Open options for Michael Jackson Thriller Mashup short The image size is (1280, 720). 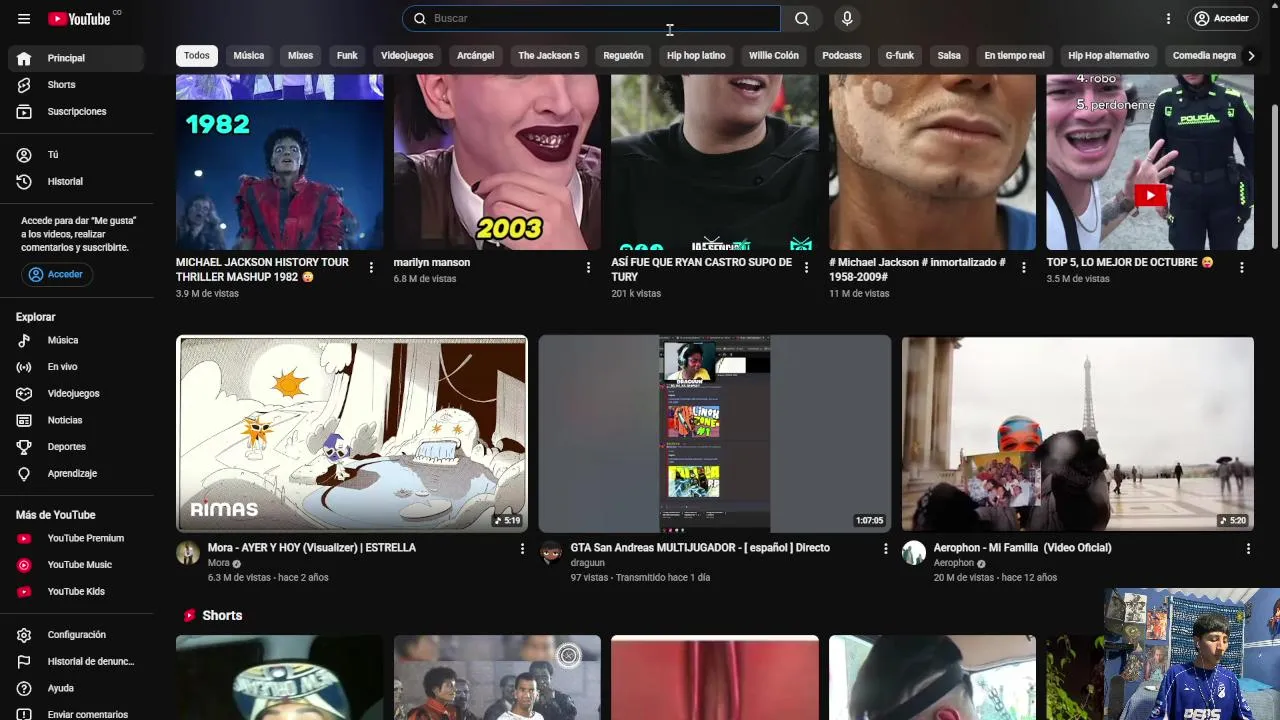371,268
